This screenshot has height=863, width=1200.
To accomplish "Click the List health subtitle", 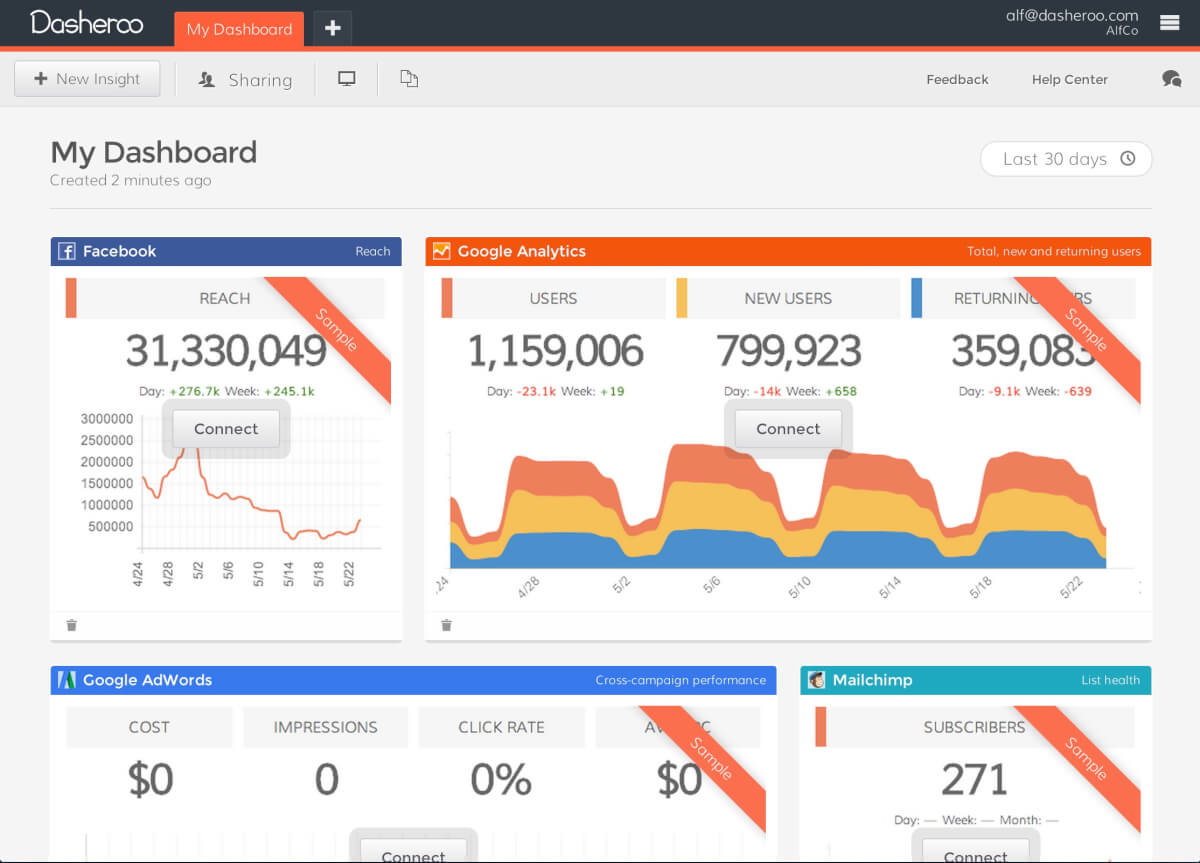I will (1110, 680).
